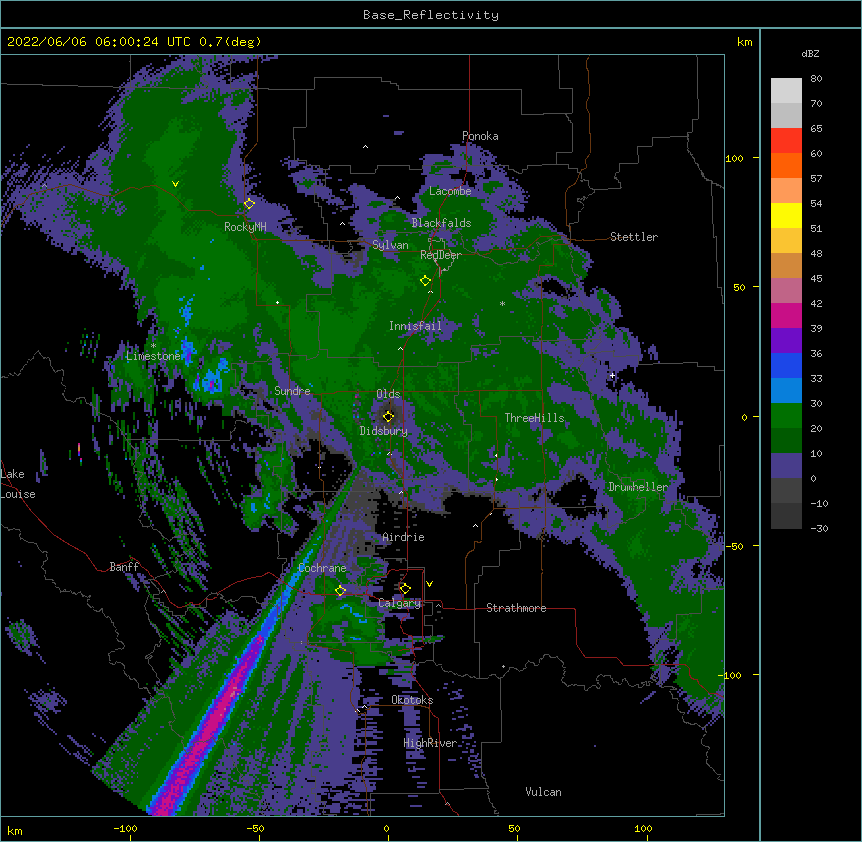Click the Innisfail label

point(415,326)
